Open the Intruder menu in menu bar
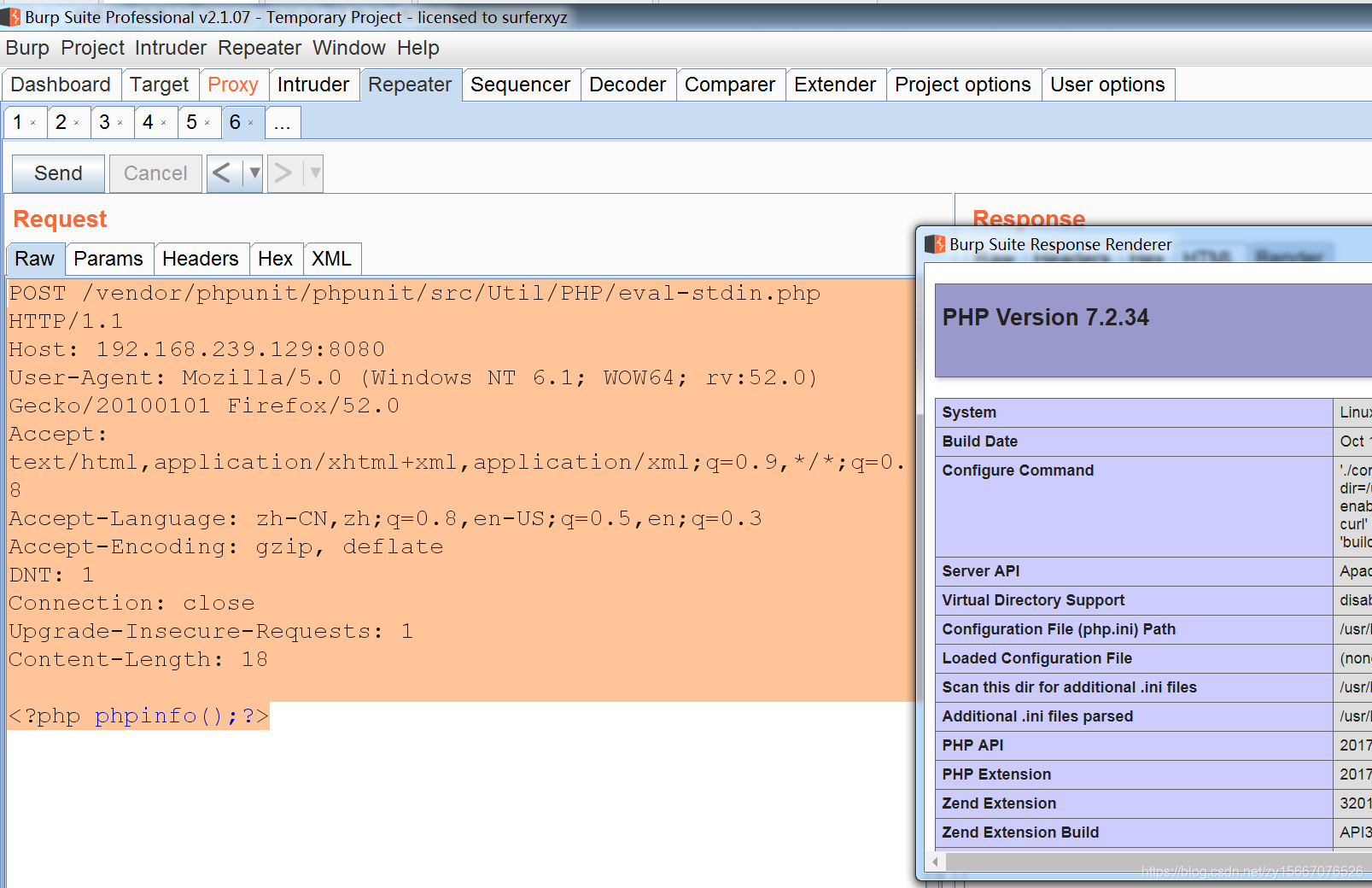The image size is (1372, 888). (x=171, y=48)
